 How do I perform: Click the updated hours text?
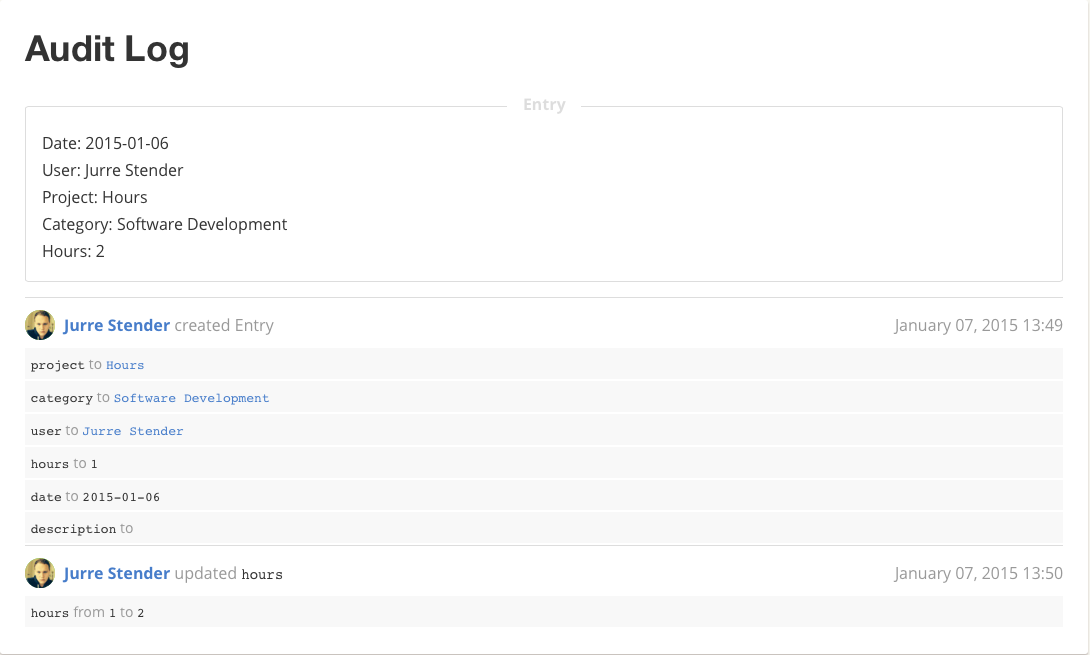coord(229,574)
